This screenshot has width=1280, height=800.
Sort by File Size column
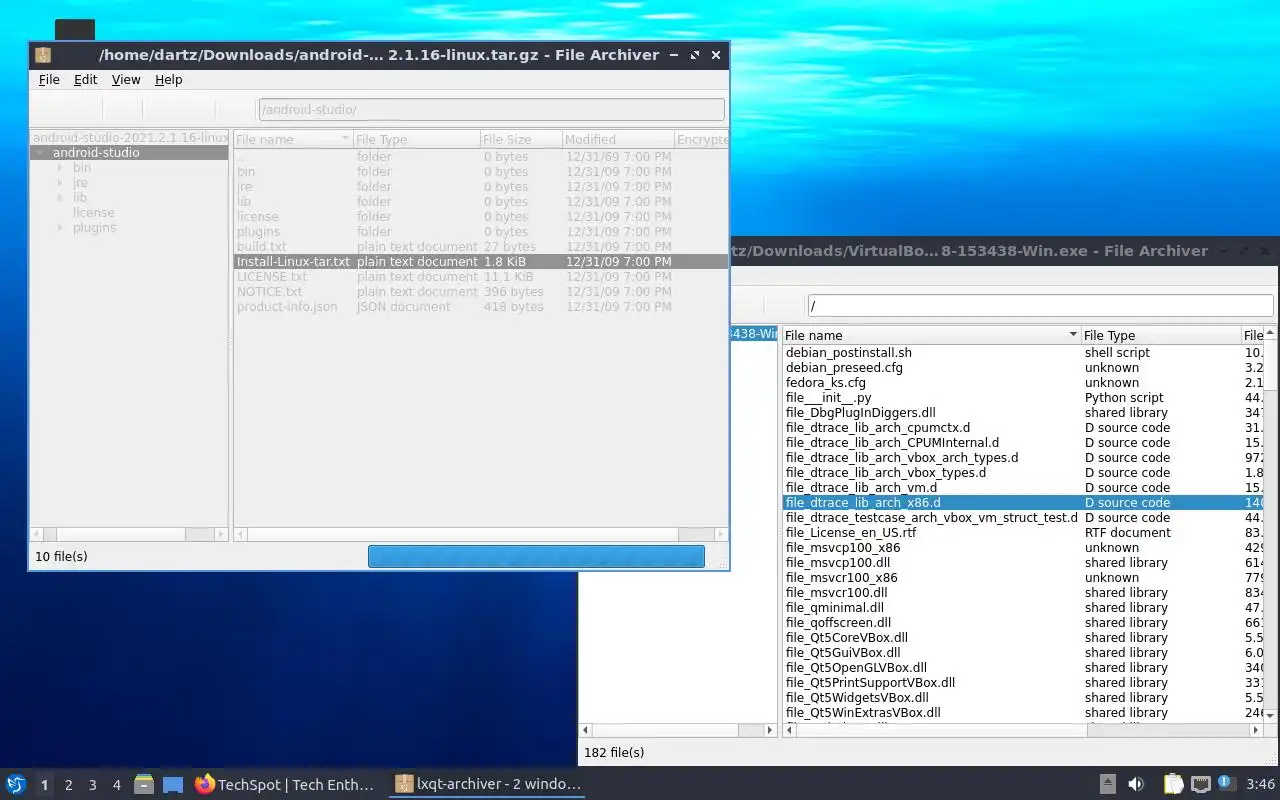(520, 139)
